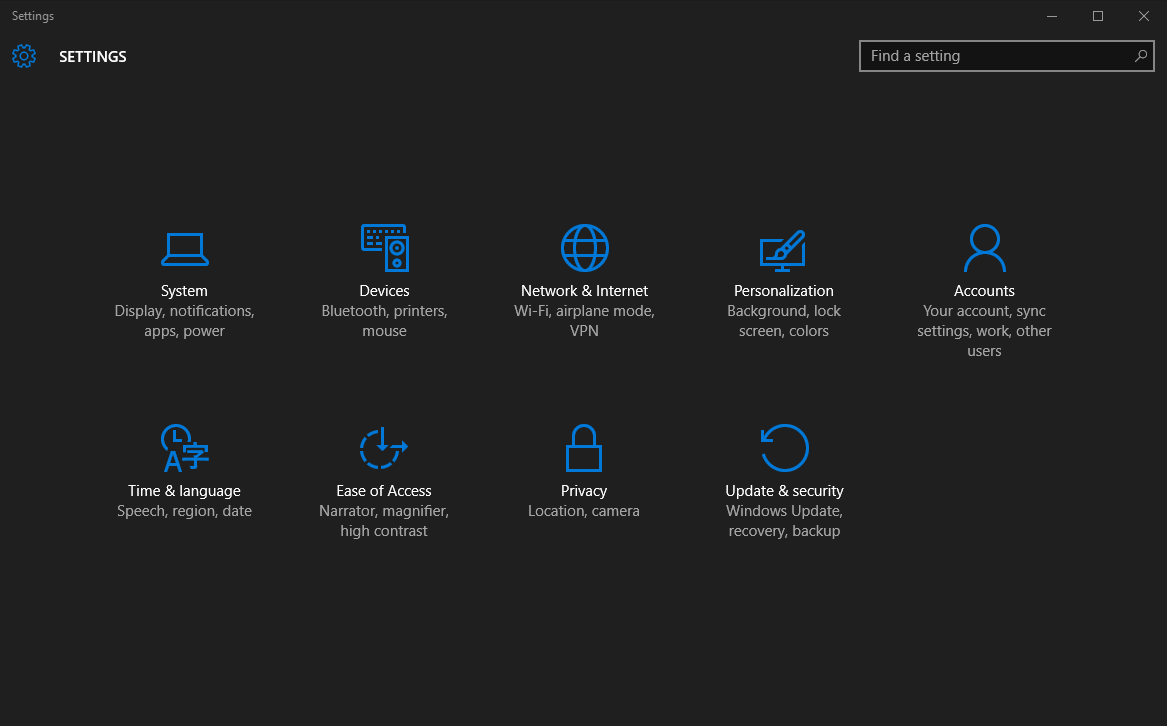Image resolution: width=1167 pixels, height=726 pixels.
Task: Open the Privacy padlock icon
Action: click(584, 448)
